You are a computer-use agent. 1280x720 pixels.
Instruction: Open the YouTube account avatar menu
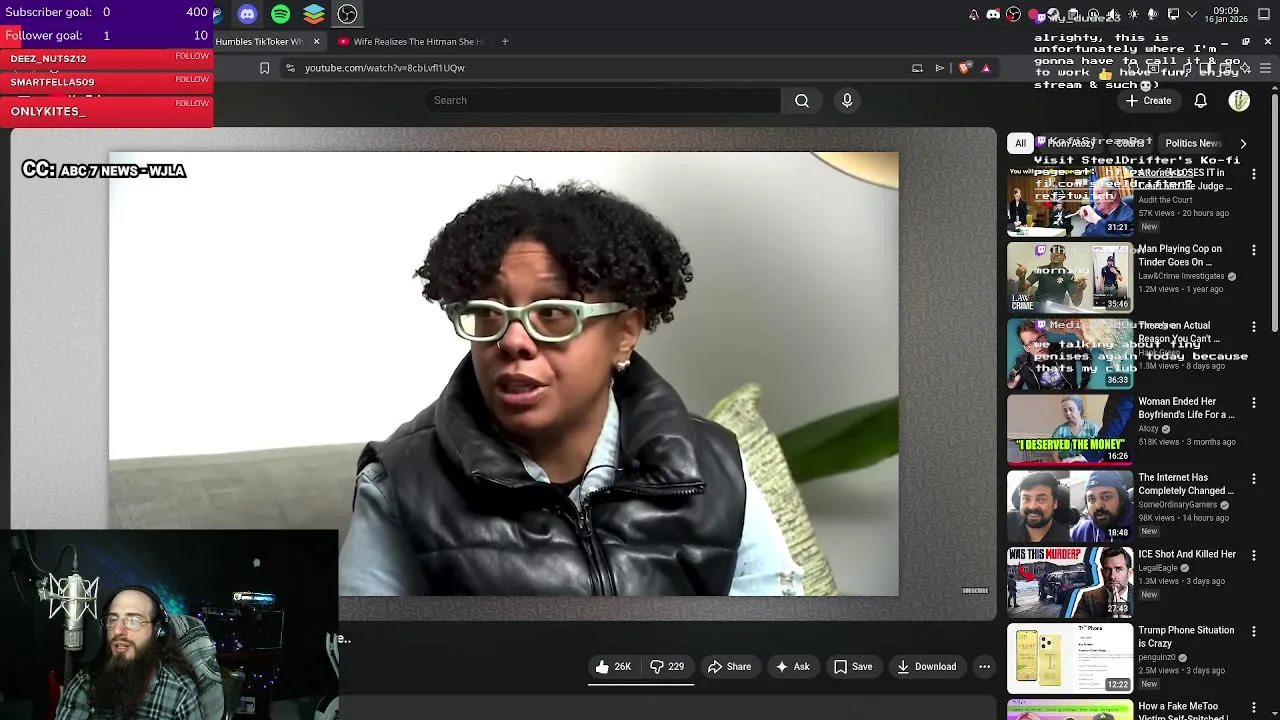coord(1239,100)
